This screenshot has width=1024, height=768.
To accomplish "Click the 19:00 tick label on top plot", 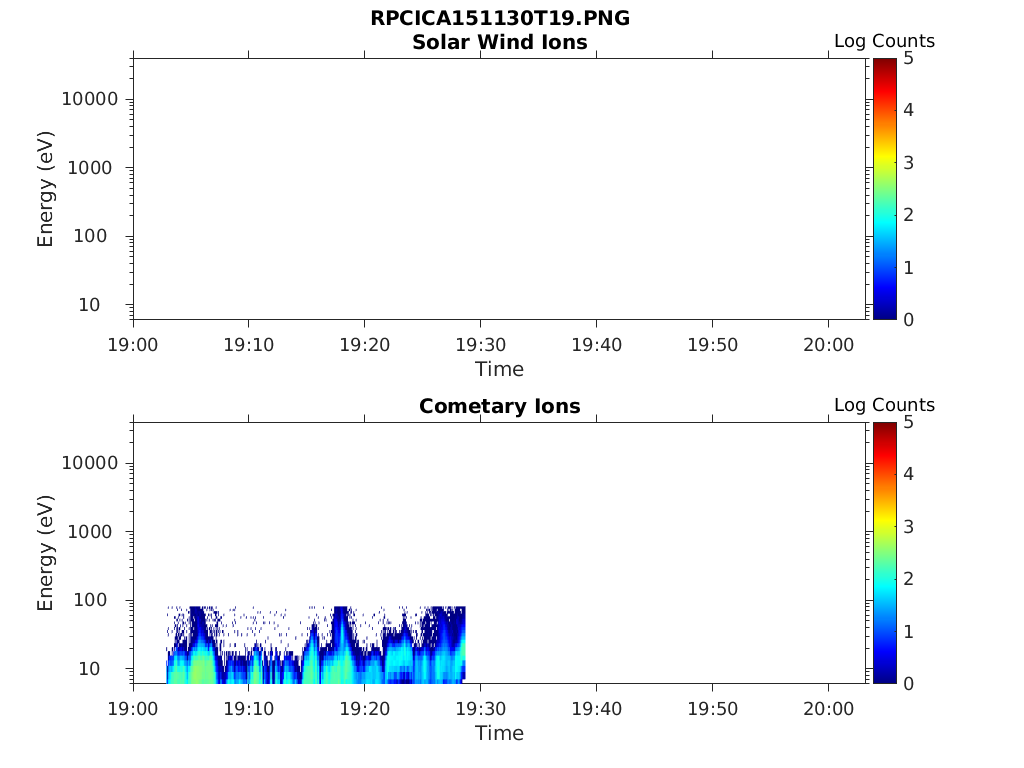I will pyautogui.click(x=133, y=345).
